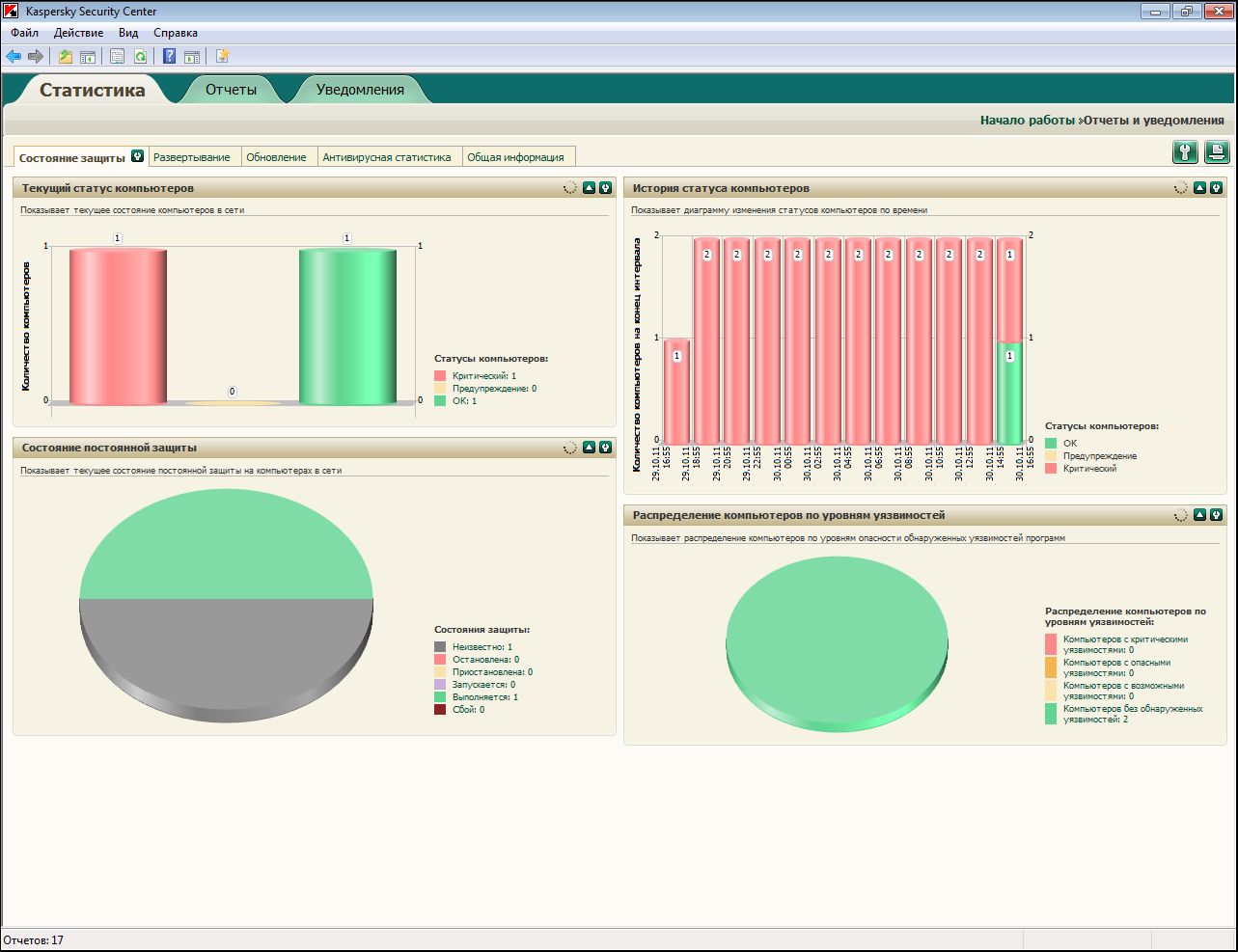Toggle the action pane toolbar icon
Viewport: 1238px width, 952px height.
coord(192,57)
